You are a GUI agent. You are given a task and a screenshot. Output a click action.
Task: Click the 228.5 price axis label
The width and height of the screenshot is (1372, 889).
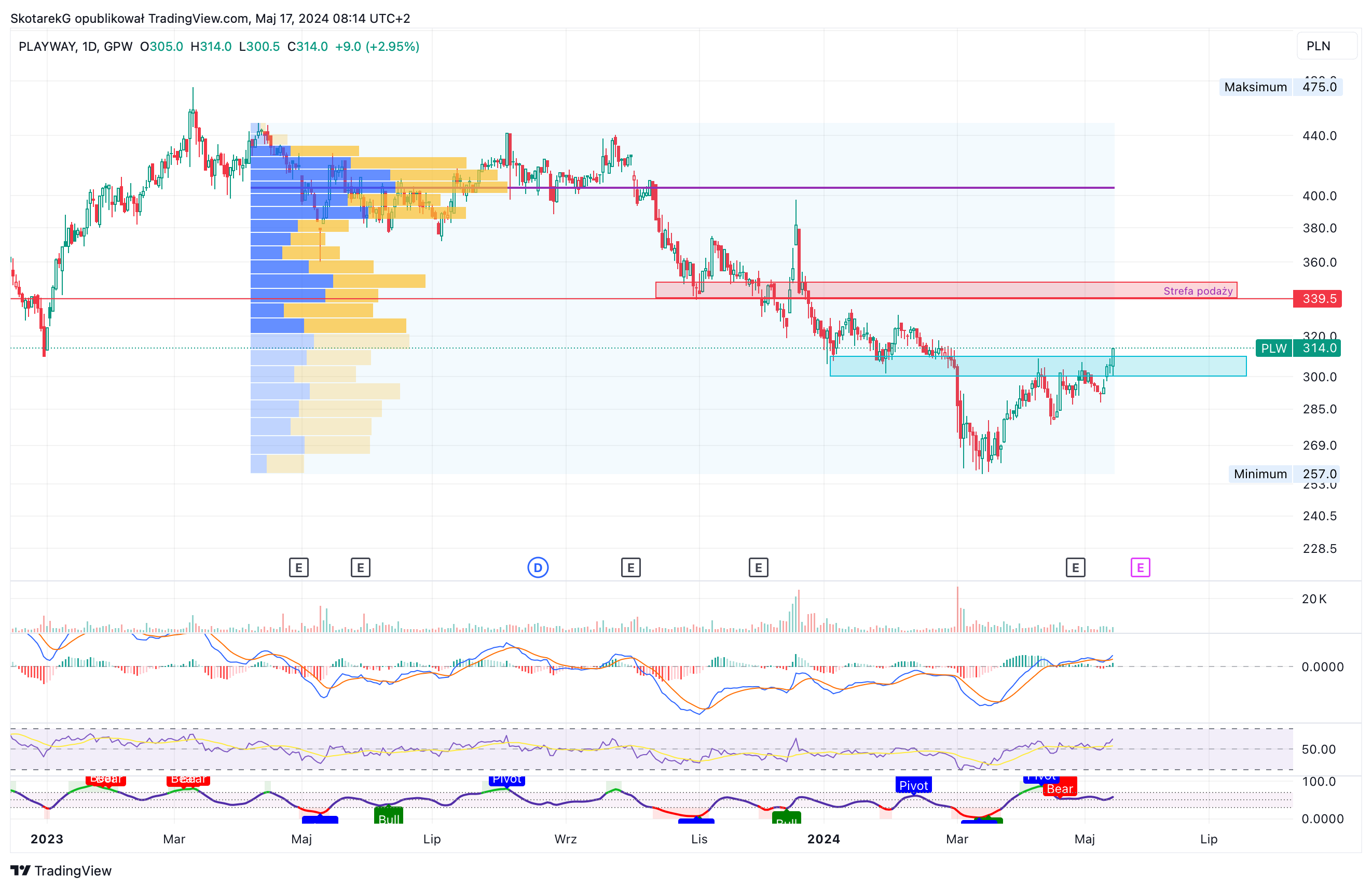click(1320, 549)
